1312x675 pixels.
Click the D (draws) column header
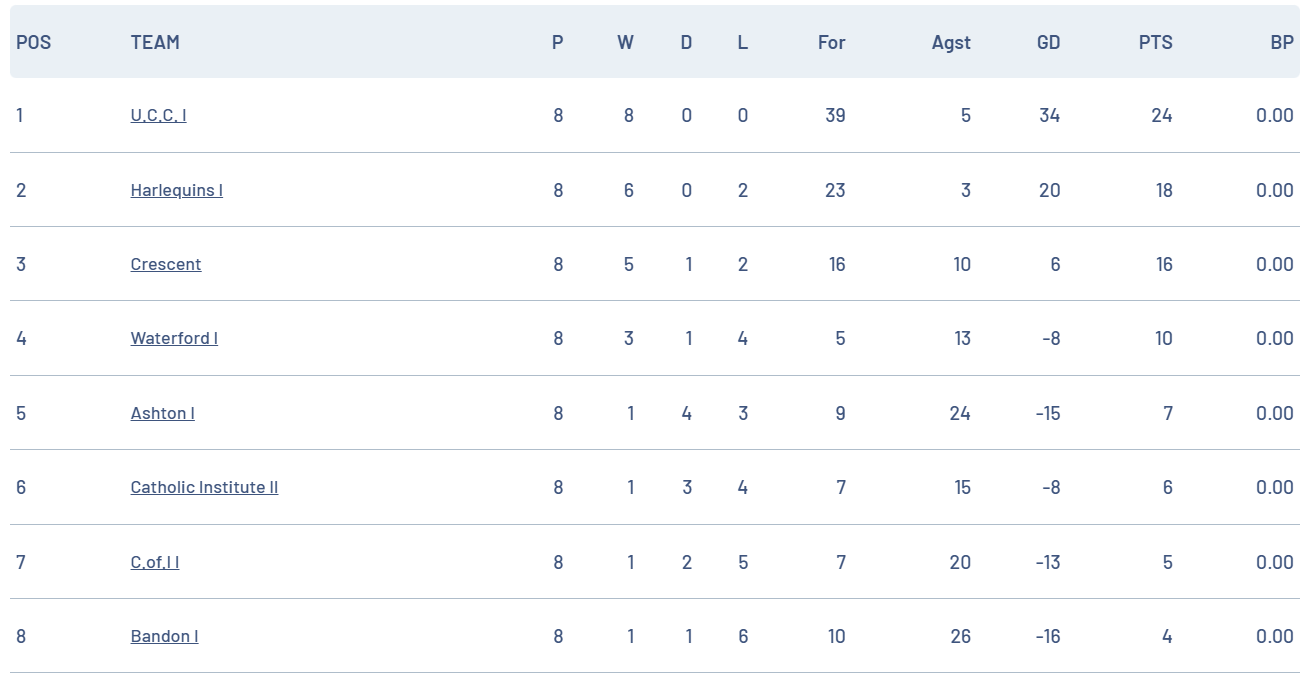click(686, 42)
